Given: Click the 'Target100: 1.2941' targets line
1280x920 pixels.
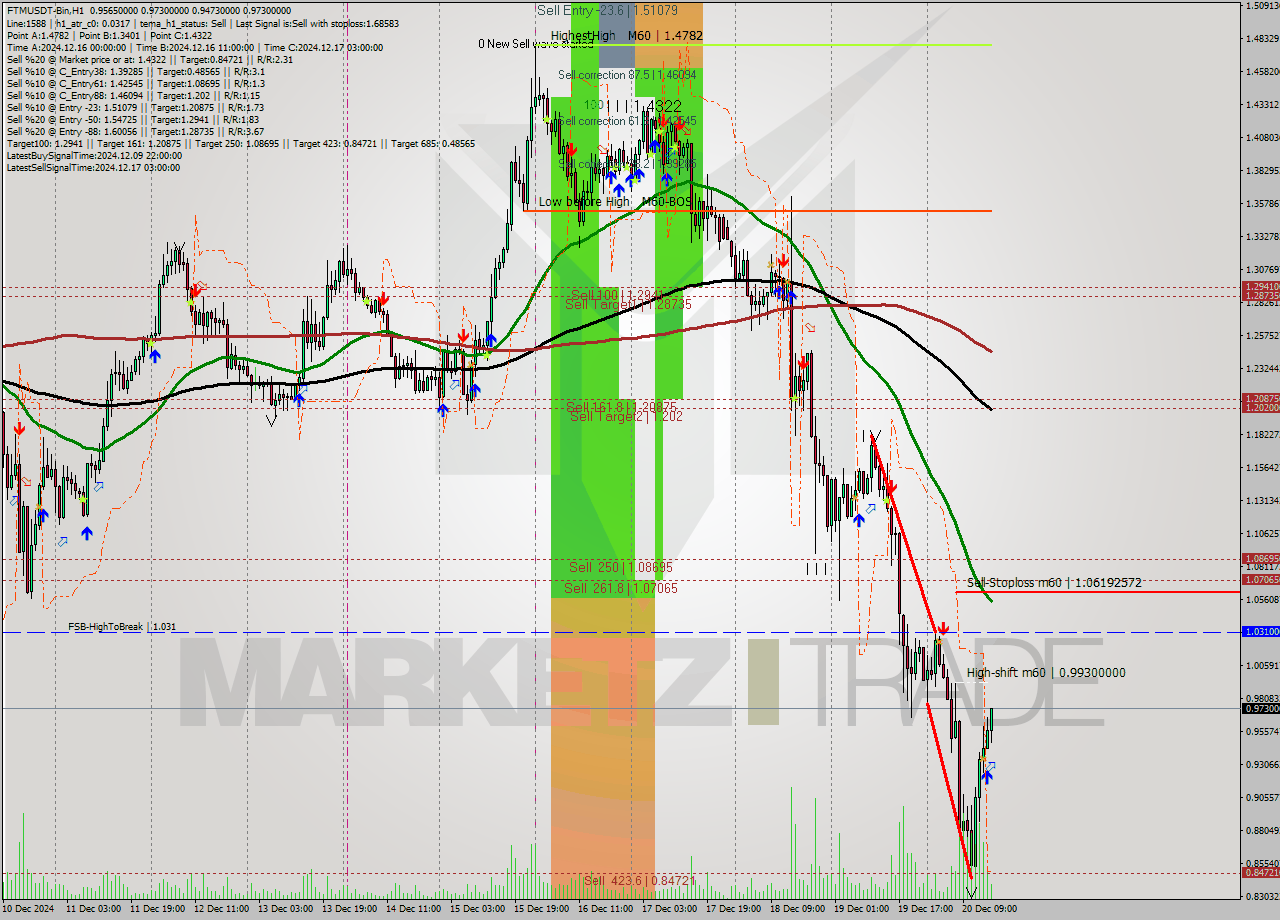Looking at the screenshot, I should coord(240,143).
